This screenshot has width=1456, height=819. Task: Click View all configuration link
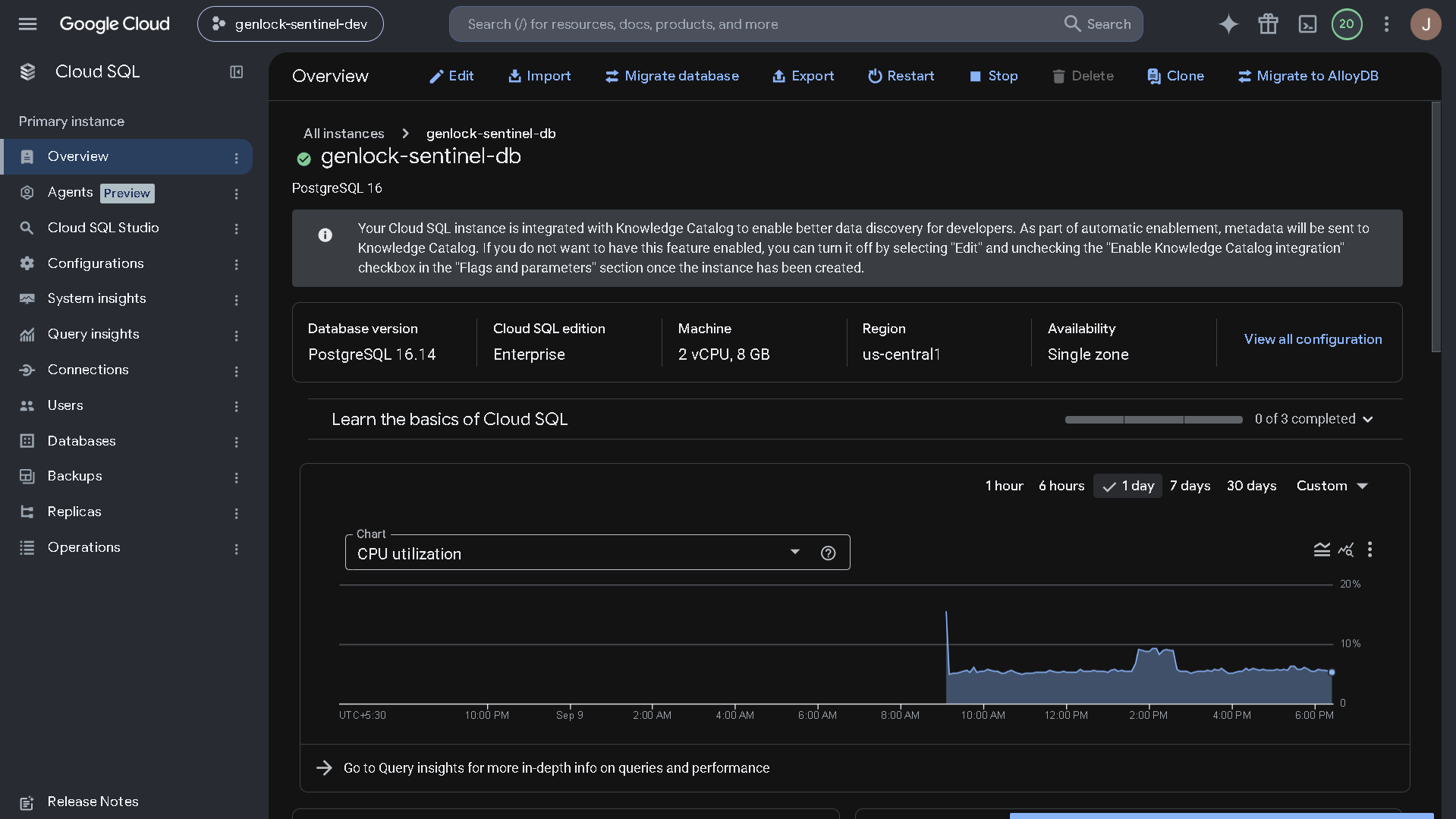[x=1313, y=339]
